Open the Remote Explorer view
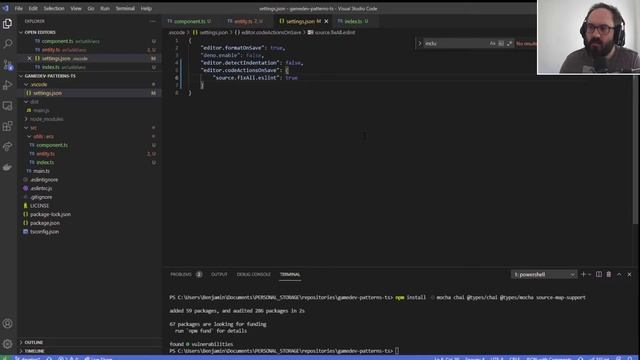The image size is (640, 360). (x=7, y=106)
